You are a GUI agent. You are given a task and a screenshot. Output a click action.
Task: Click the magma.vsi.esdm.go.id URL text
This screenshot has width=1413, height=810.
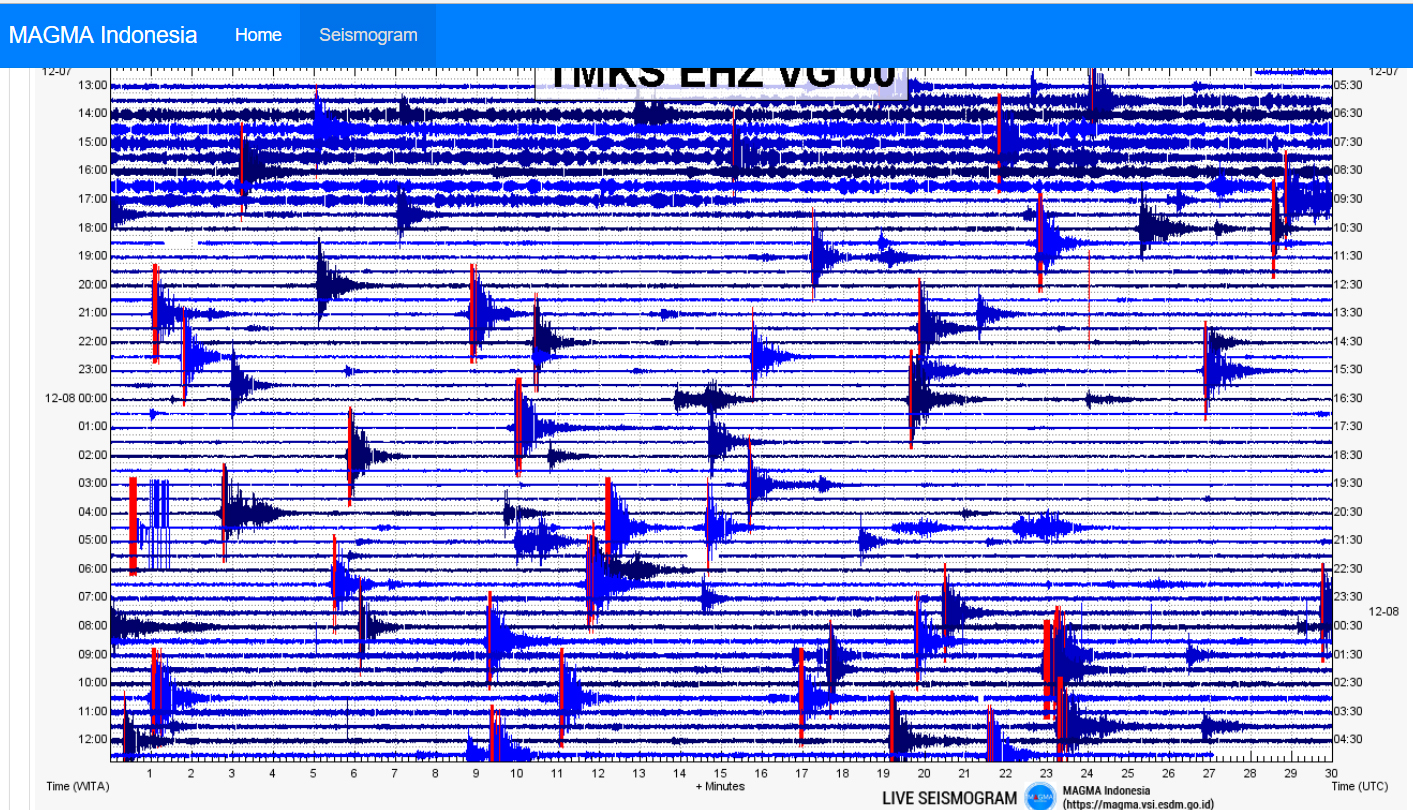[1138, 804]
